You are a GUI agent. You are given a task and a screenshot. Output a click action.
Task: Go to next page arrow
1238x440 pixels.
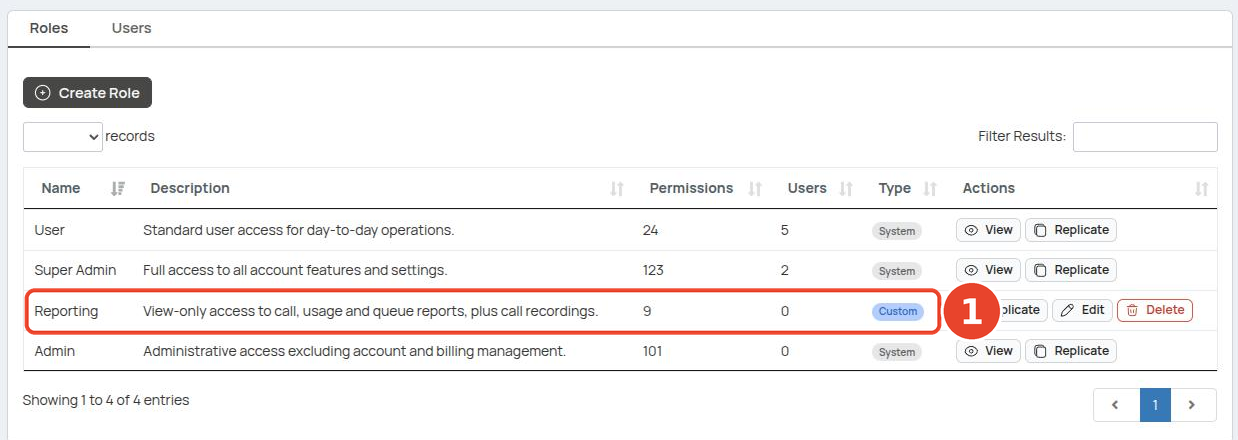click(1191, 405)
